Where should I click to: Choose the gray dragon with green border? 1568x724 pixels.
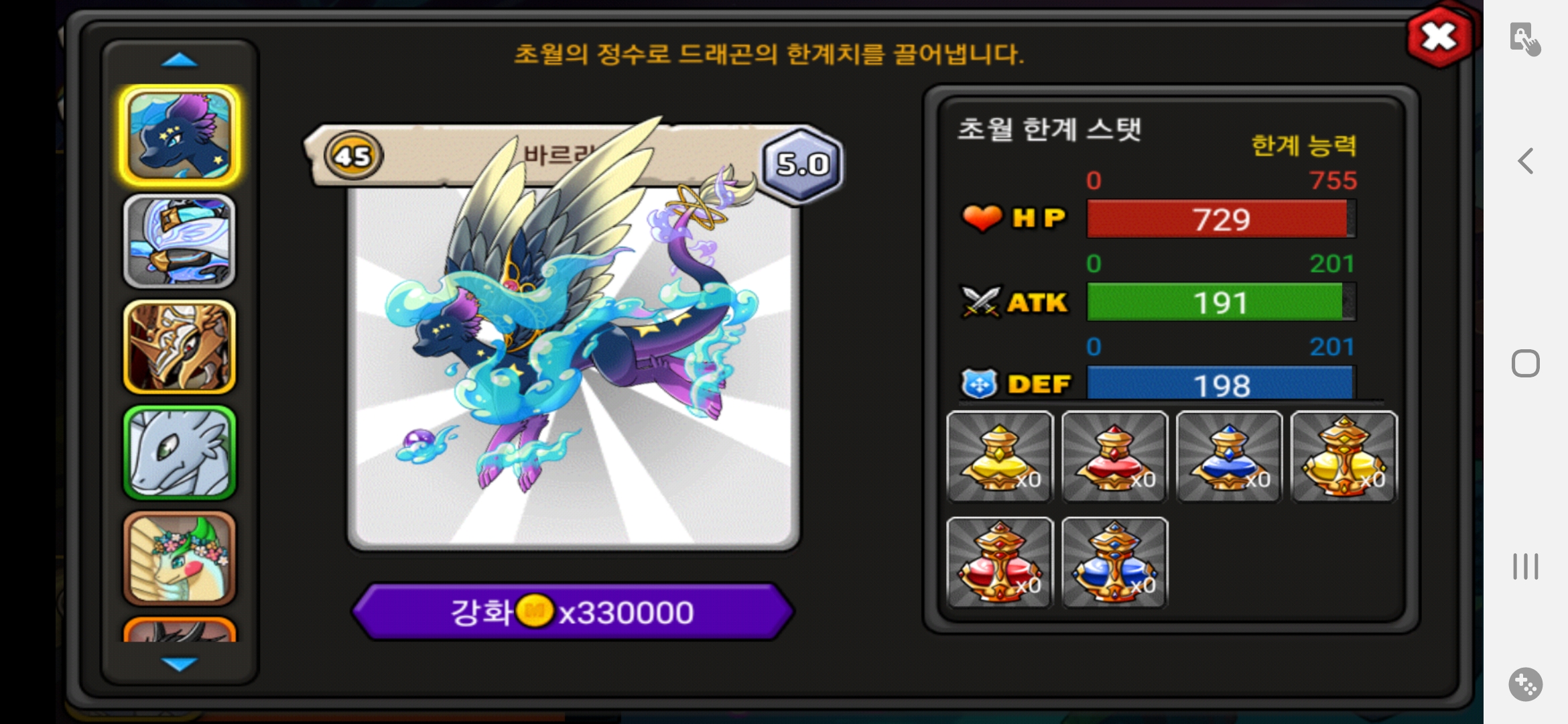(180, 452)
